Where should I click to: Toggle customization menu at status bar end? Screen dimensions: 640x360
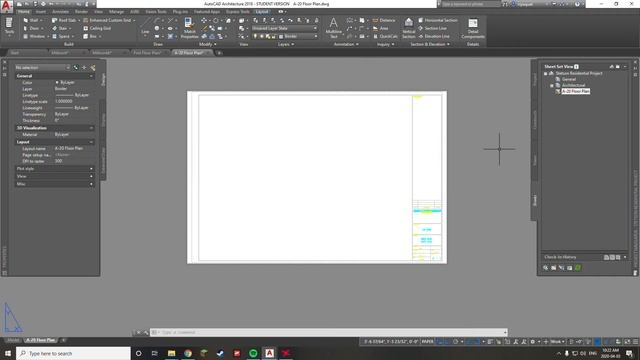(x=635, y=342)
